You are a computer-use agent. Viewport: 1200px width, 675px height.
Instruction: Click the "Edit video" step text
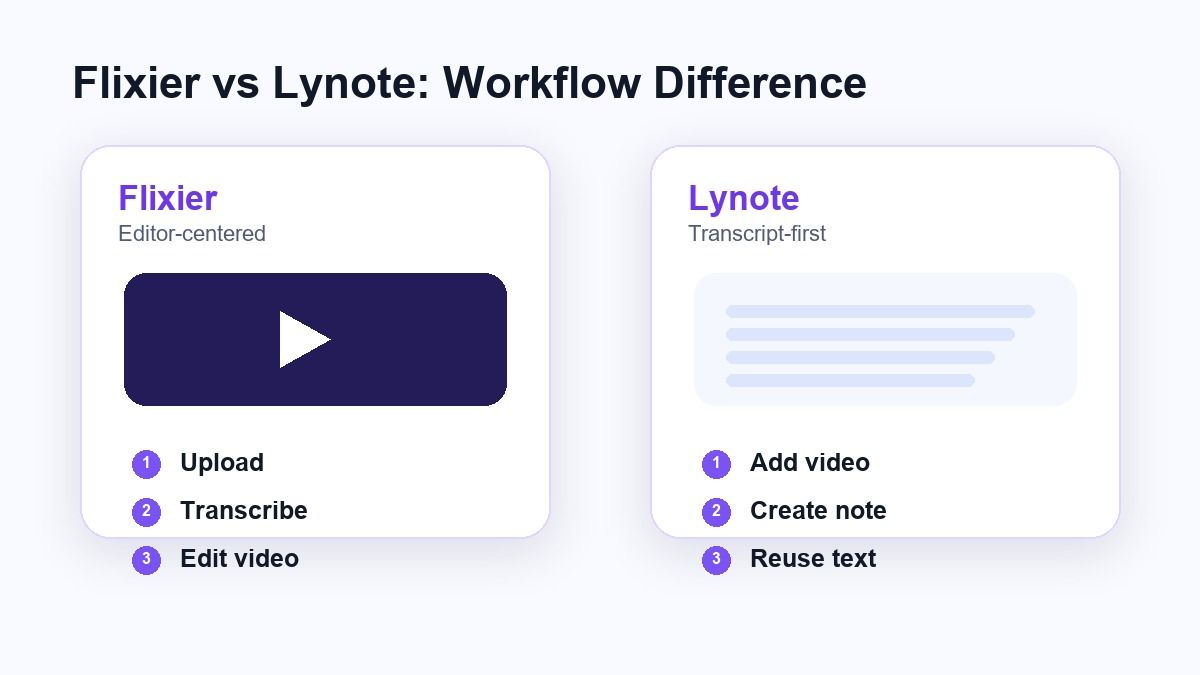pyautogui.click(x=239, y=559)
